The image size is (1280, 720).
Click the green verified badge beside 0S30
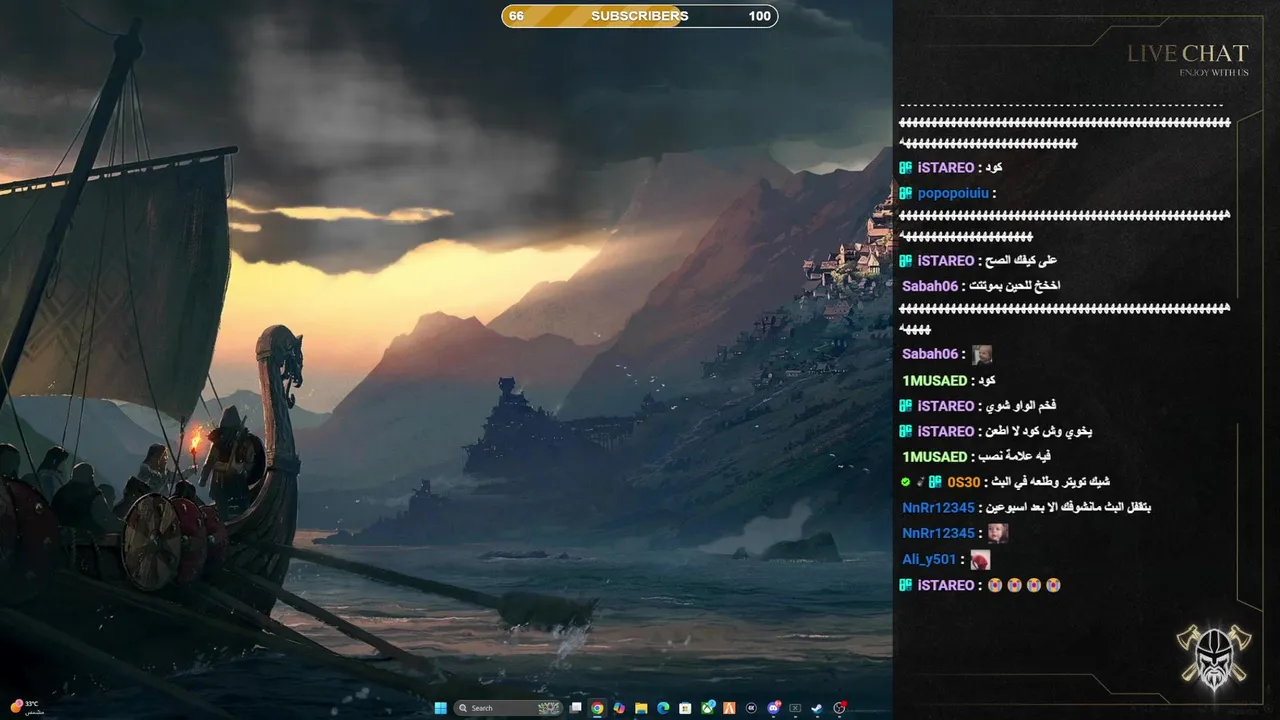click(906, 482)
